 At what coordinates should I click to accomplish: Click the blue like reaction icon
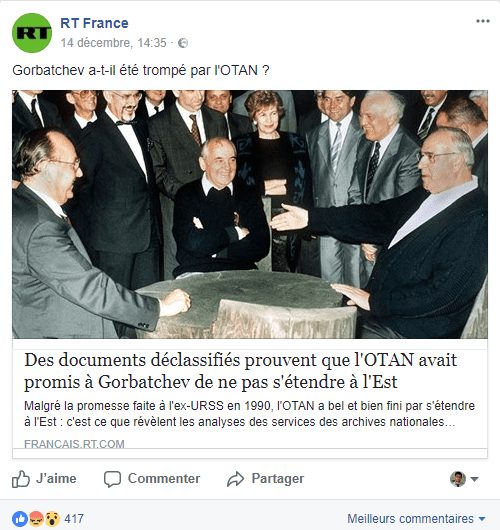point(20,519)
